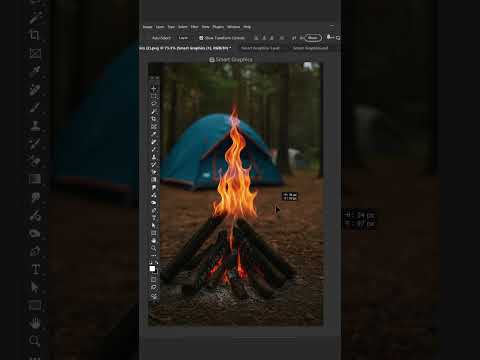The image size is (480, 360).
Task: Open the Window menu
Action: [233, 27]
